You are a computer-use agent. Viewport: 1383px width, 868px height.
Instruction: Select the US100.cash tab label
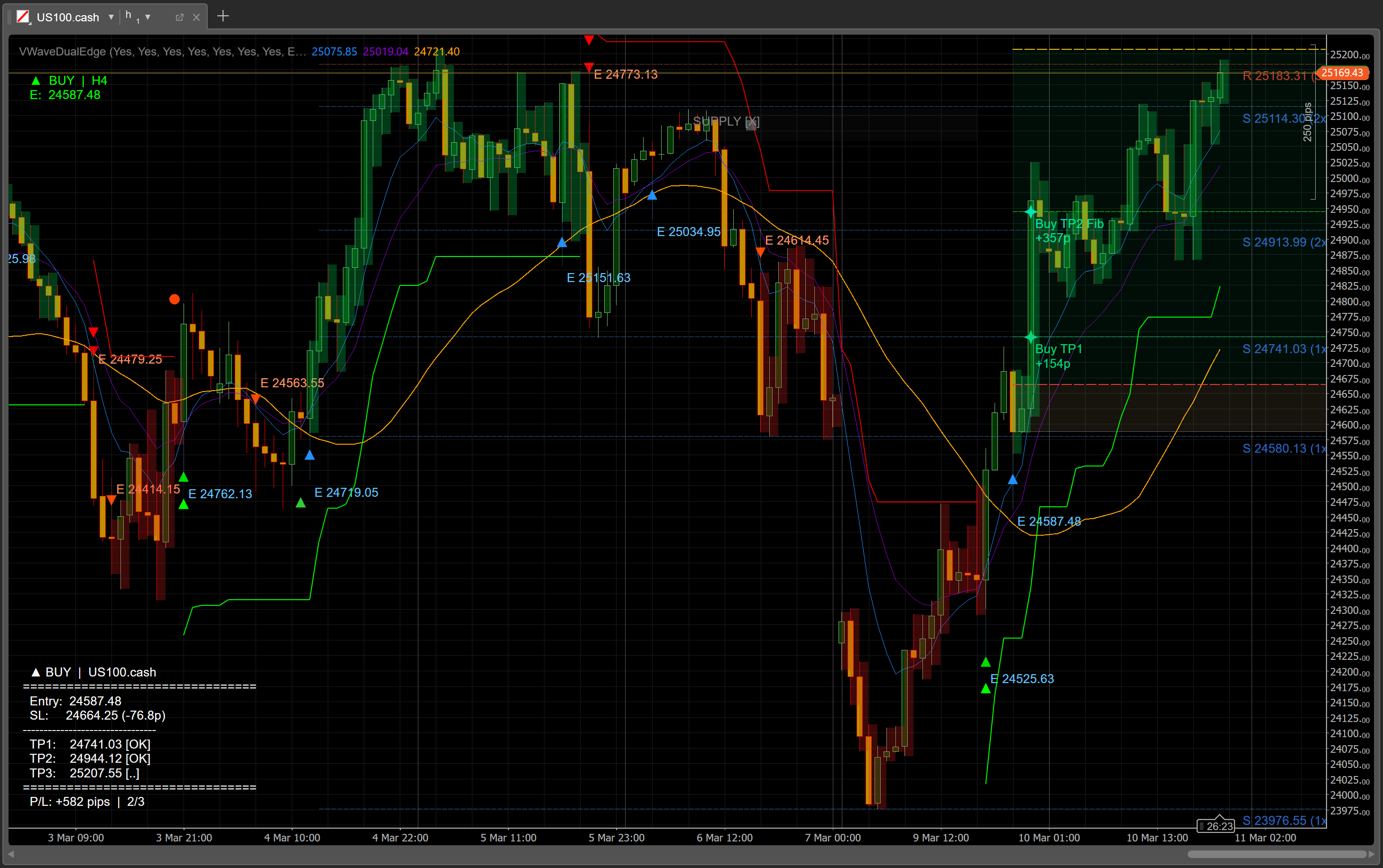click(68, 17)
